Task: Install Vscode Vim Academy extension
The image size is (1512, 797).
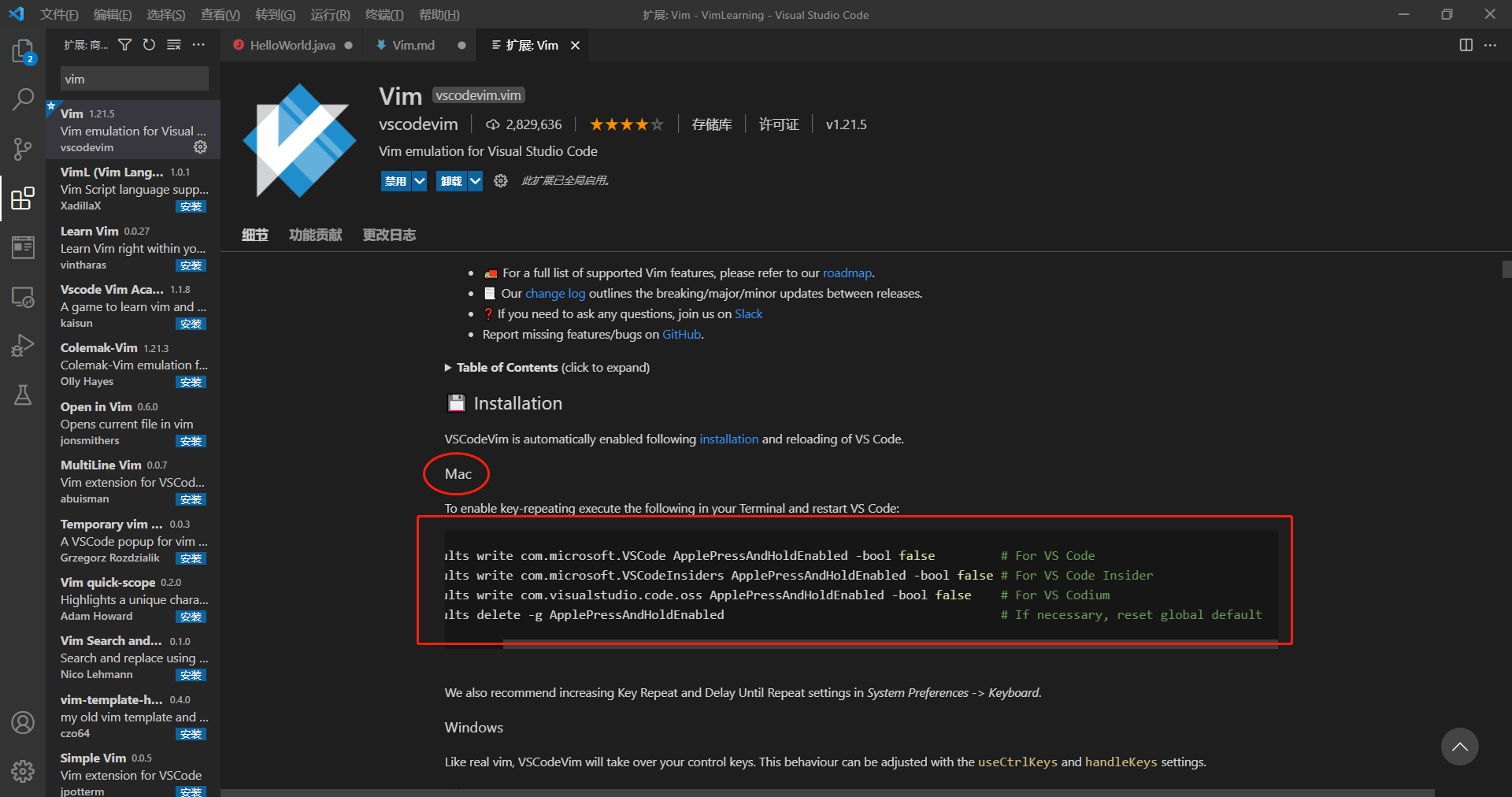Action: click(191, 324)
